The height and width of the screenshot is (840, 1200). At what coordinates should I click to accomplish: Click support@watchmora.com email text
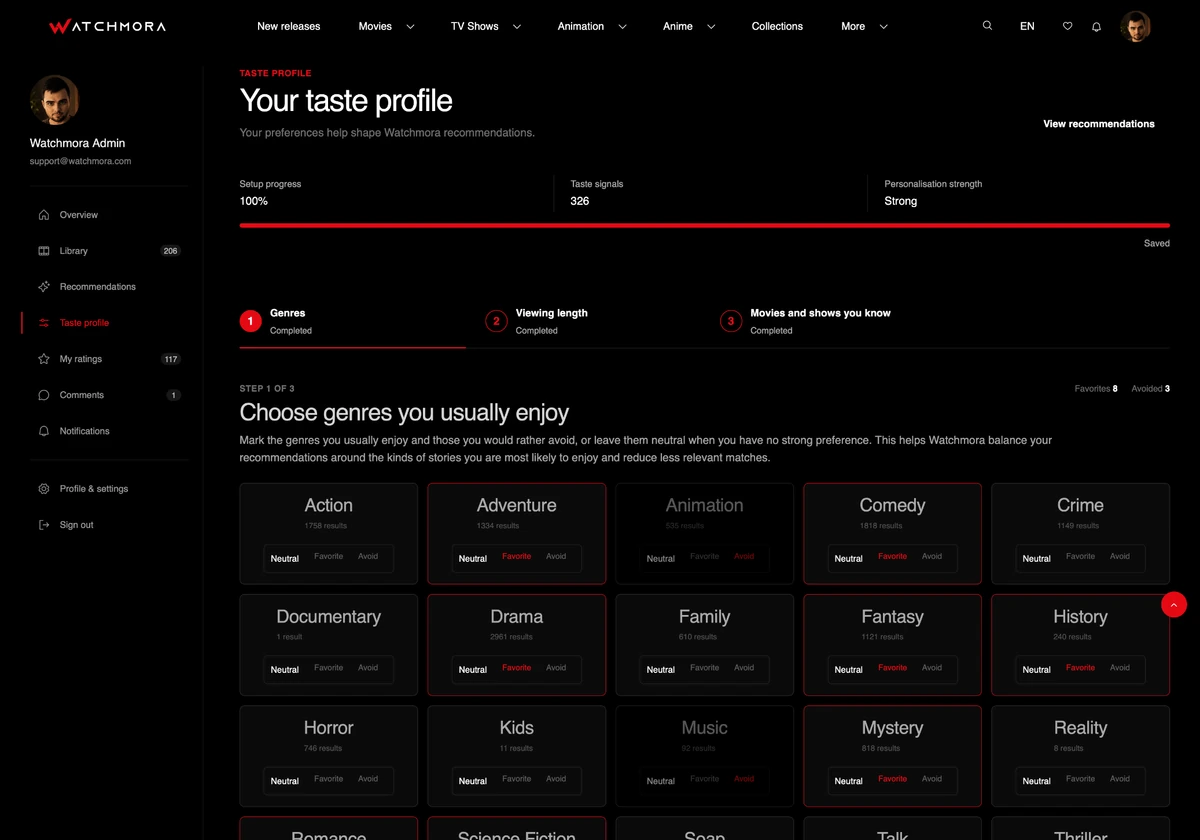80,161
